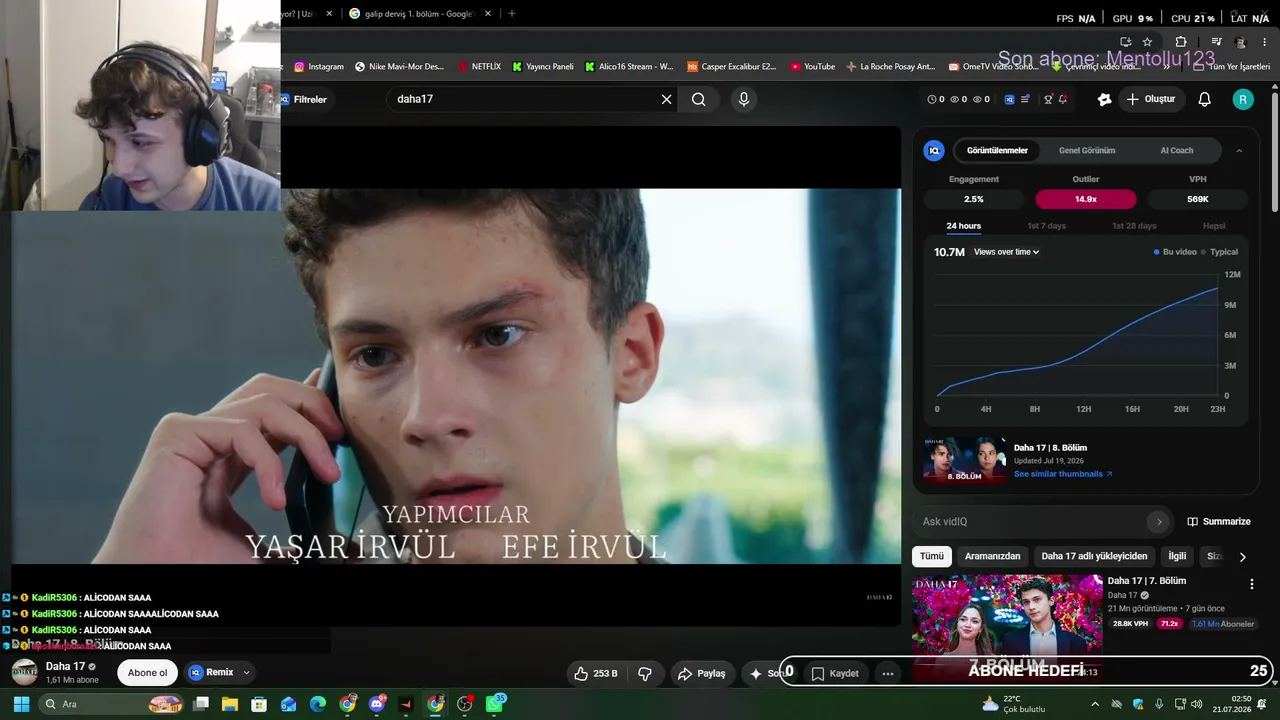Select the 1st 7 days chart range

pyautogui.click(x=1046, y=226)
